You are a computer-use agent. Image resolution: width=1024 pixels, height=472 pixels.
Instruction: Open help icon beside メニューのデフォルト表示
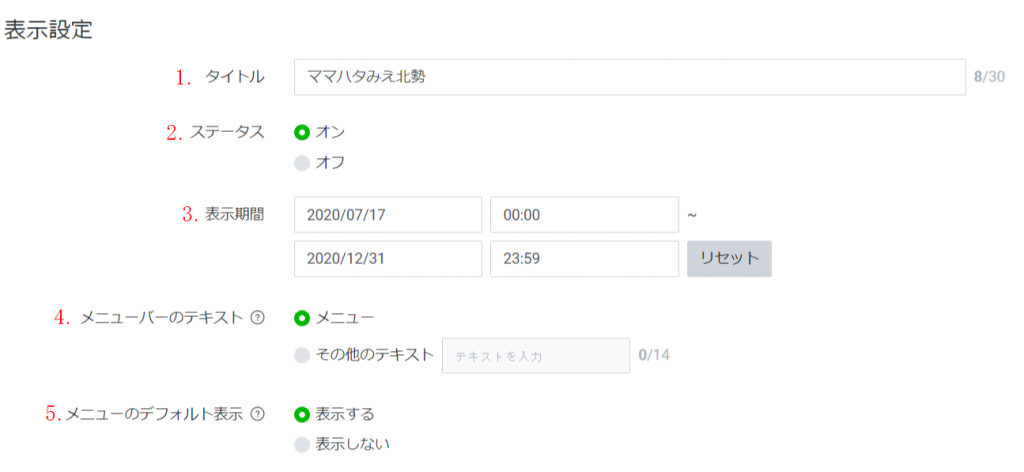point(258,414)
